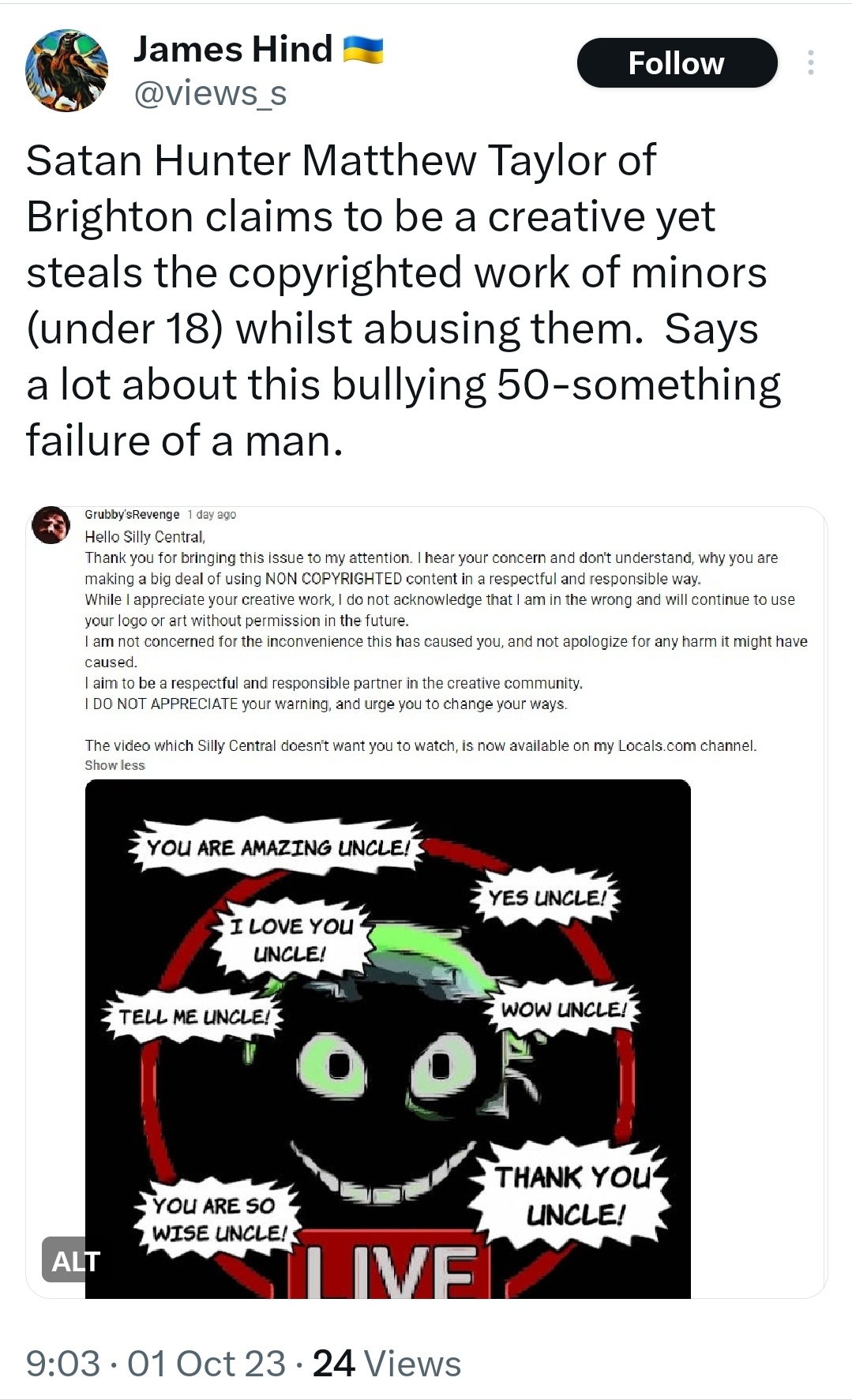The width and height of the screenshot is (852, 1400).
Task: Click the 24 Views count
Action: click(x=387, y=1363)
